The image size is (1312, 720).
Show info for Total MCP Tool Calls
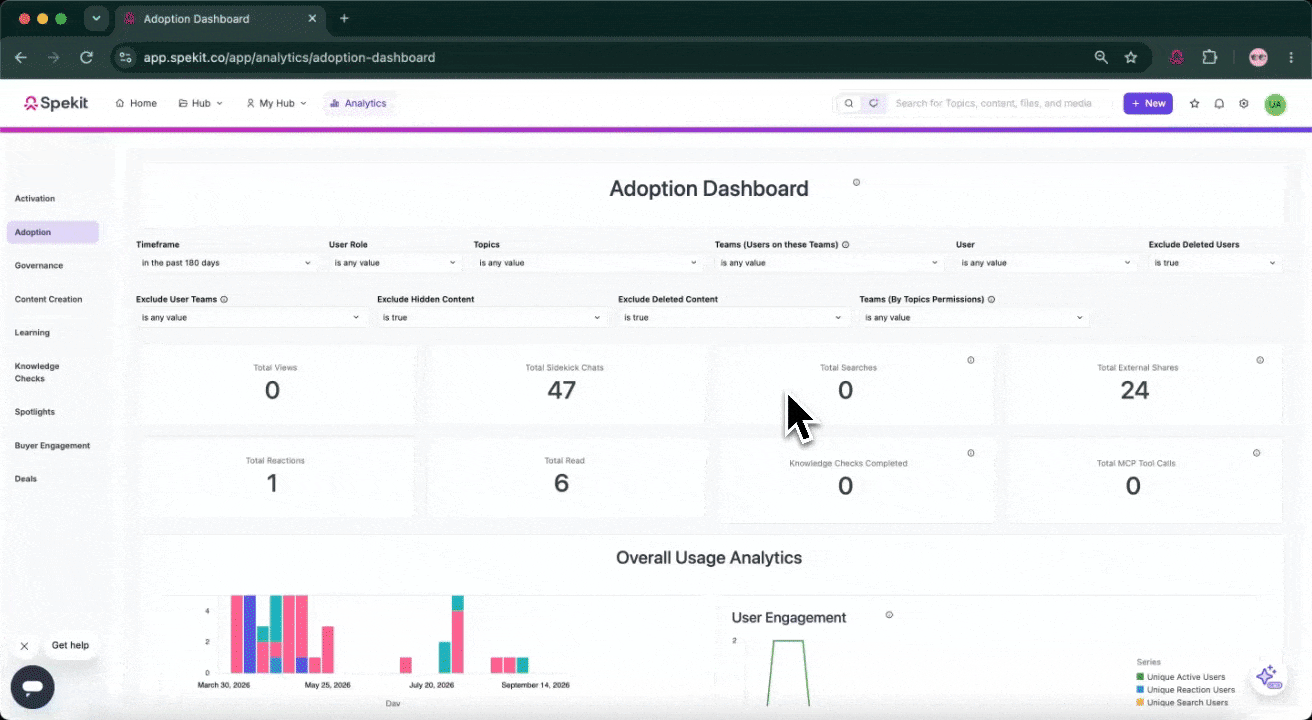(1256, 453)
